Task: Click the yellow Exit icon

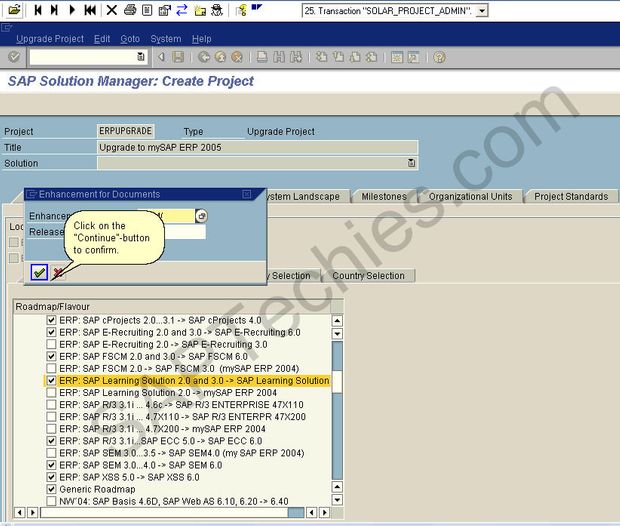Action: point(220,57)
